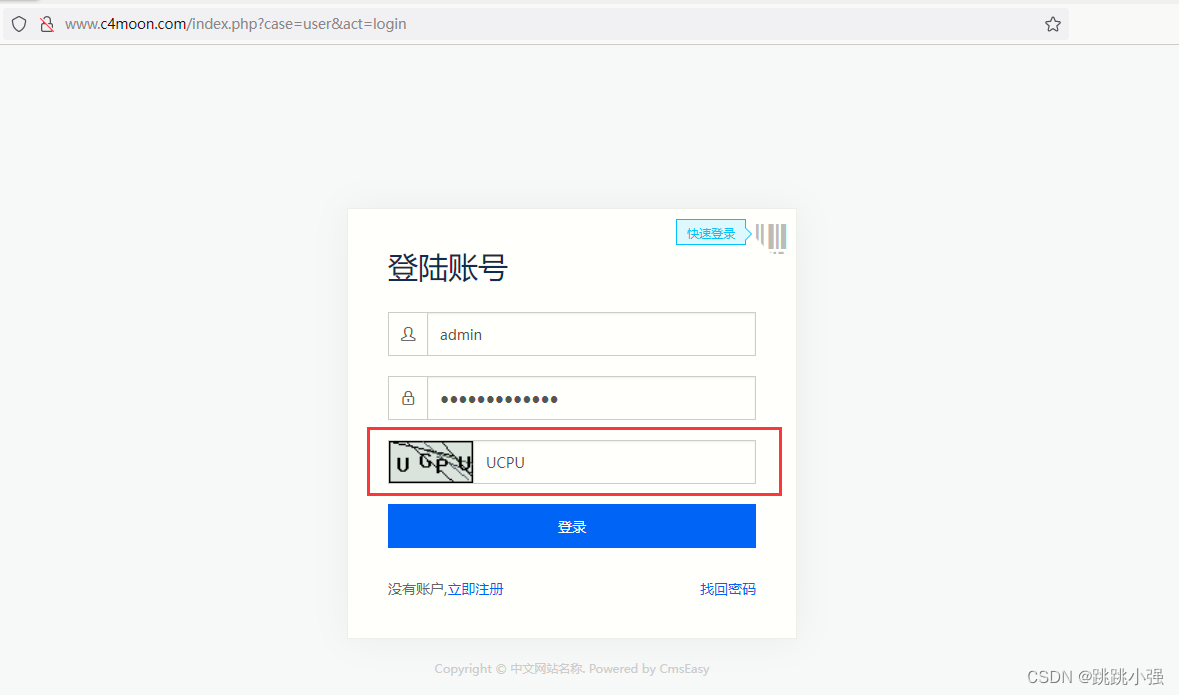Open the 找回密码 recover password link
This screenshot has height=695, width=1179.
pyautogui.click(x=728, y=589)
